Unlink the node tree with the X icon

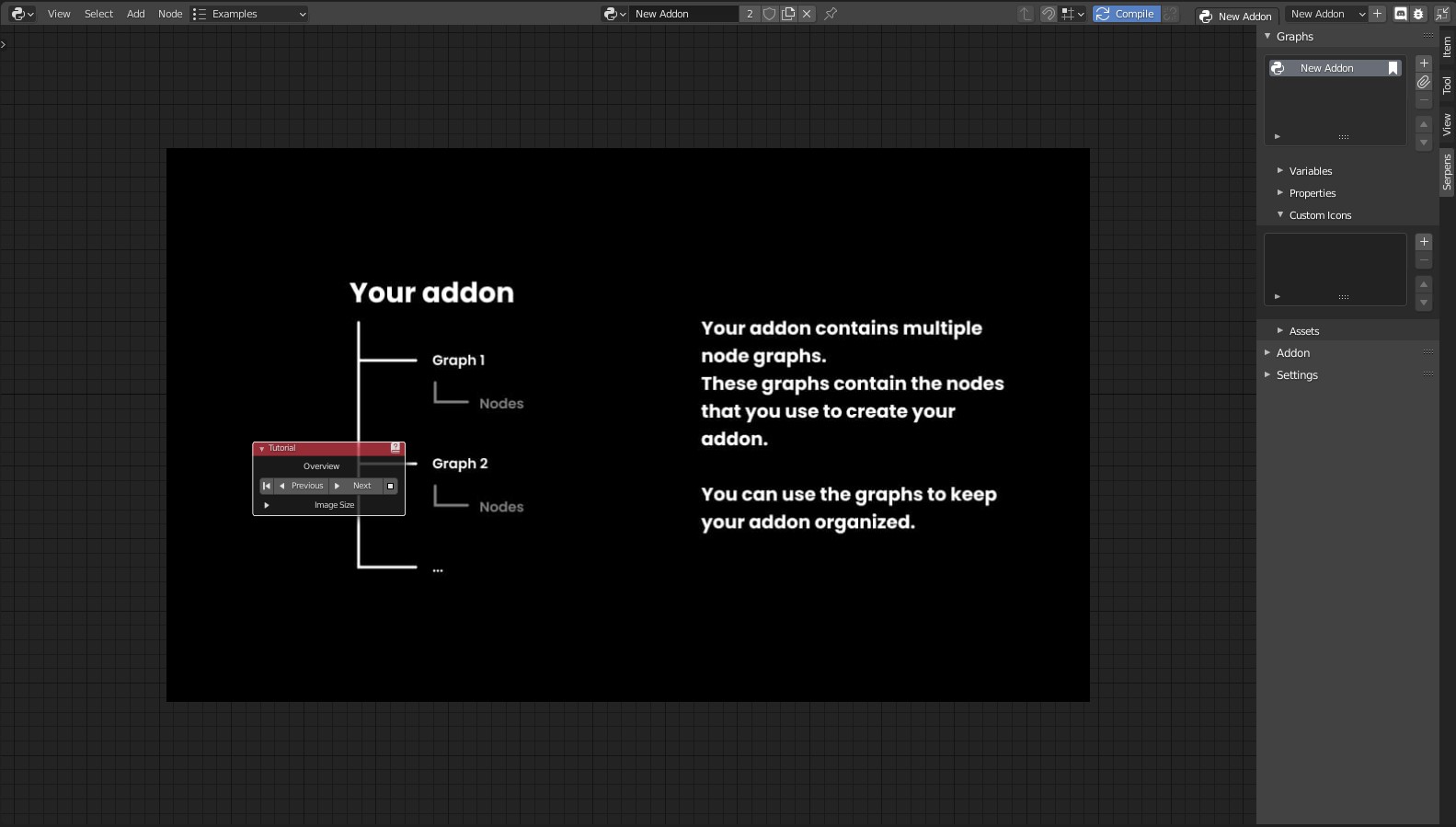807,14
